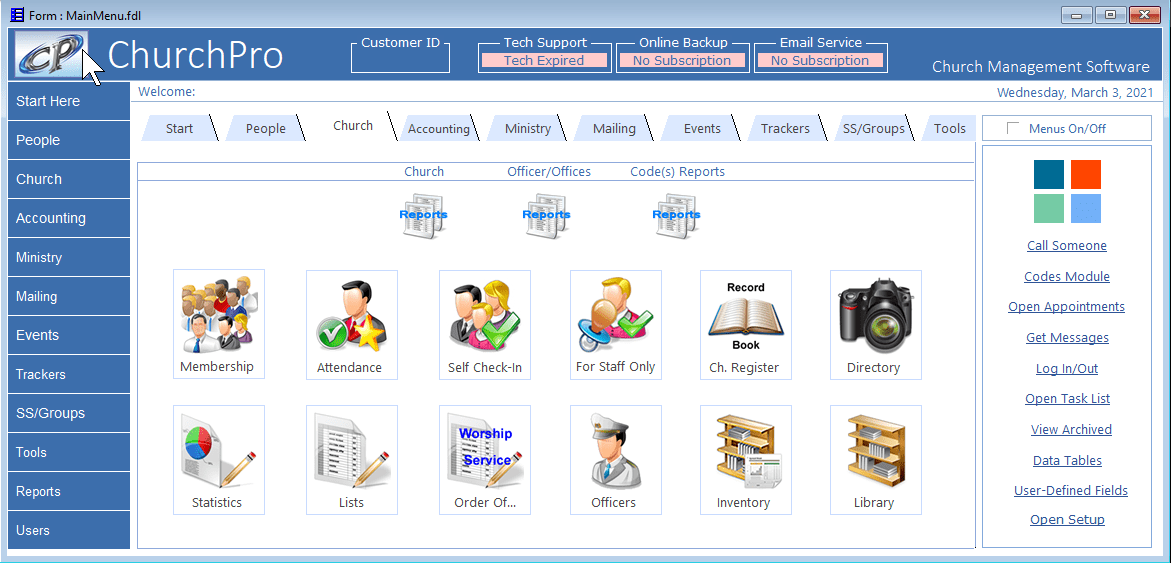Open the User-Defined Fields link

pos(1070,491)
